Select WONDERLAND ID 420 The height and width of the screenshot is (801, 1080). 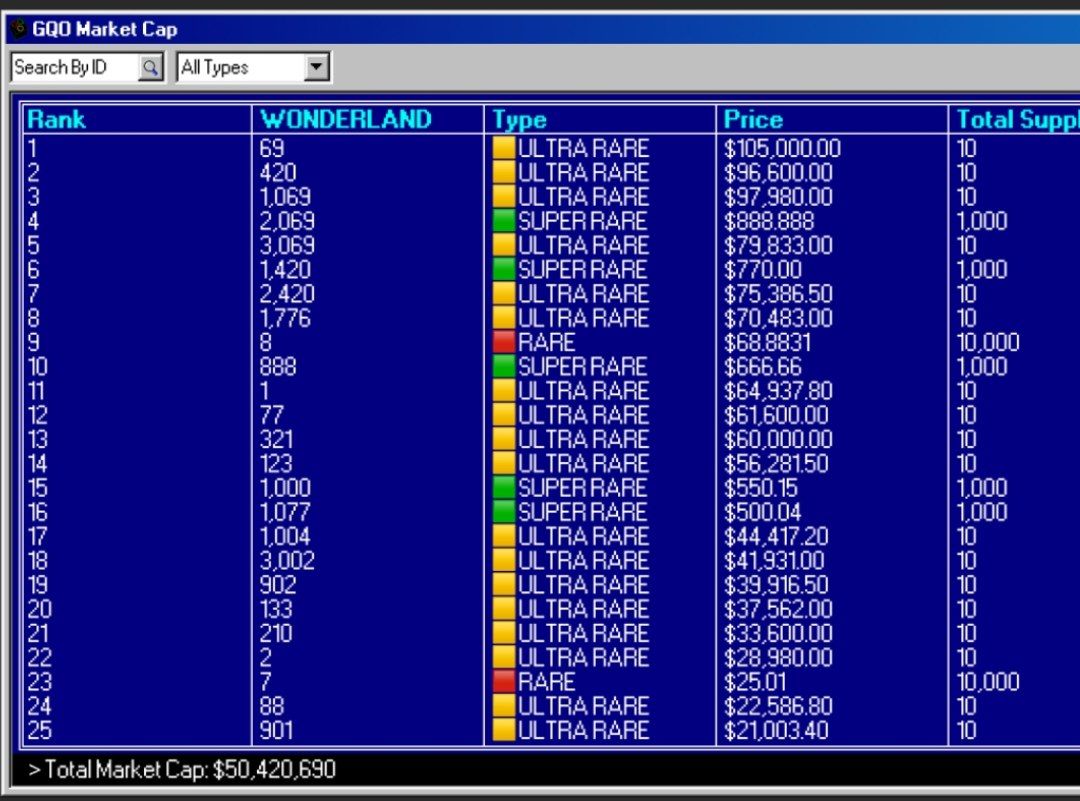[x=278, y=172]
